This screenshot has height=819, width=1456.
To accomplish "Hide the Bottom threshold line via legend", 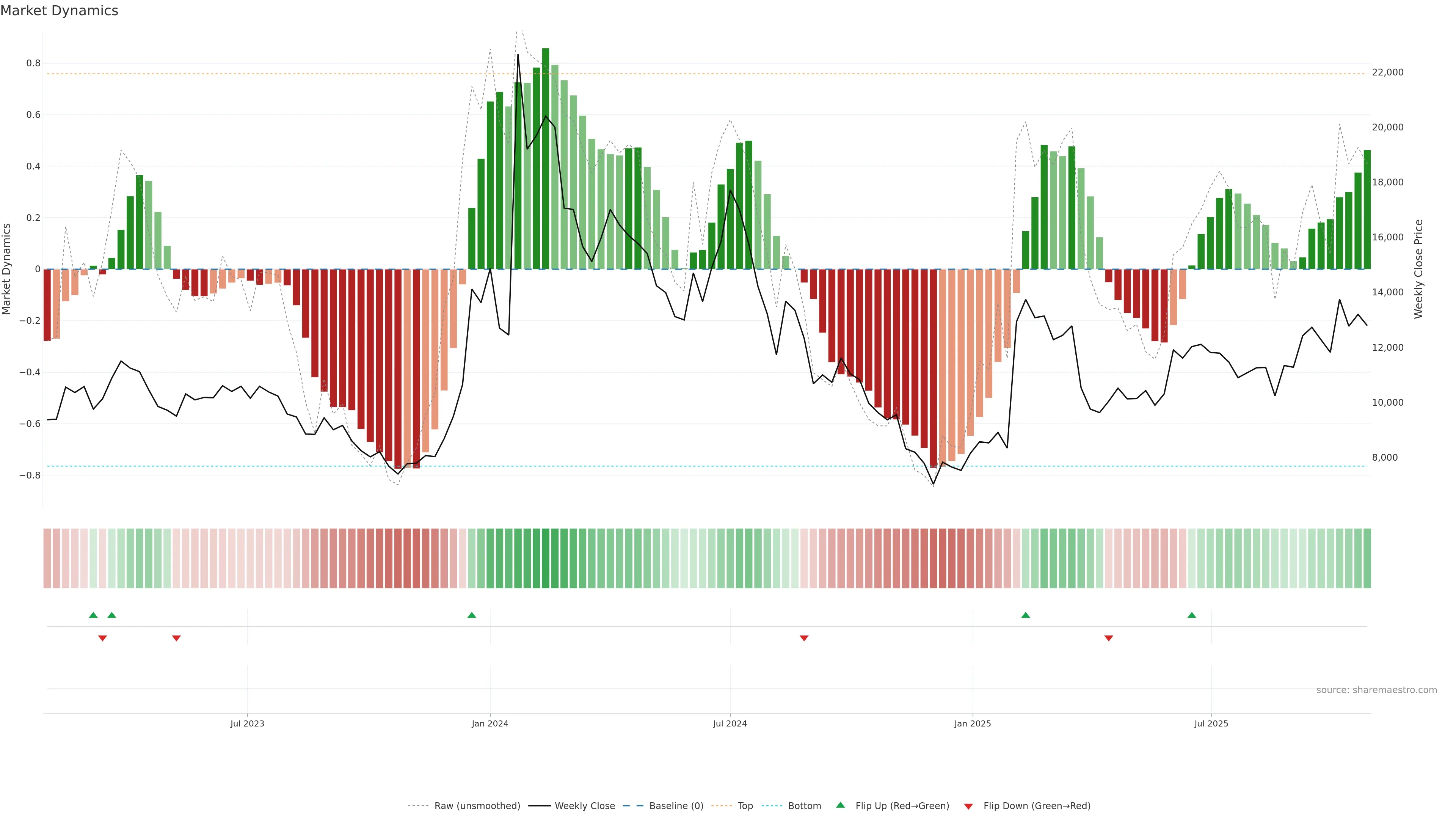I will click(x=804, y=806).
